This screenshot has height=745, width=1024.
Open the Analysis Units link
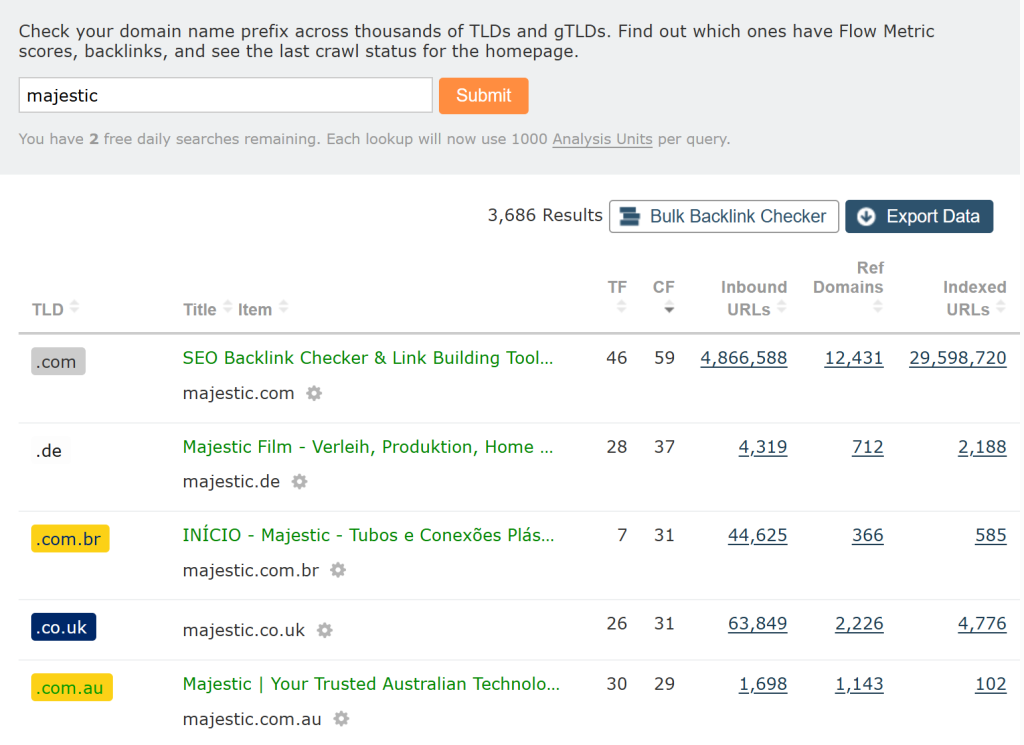(602, 139)
